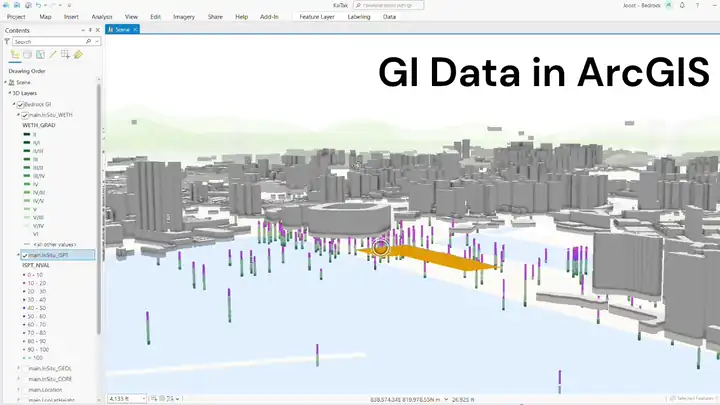Open the Map ribbon tab
The height and width of the screenshot is (405, 720).
click(x=45, y=17)
